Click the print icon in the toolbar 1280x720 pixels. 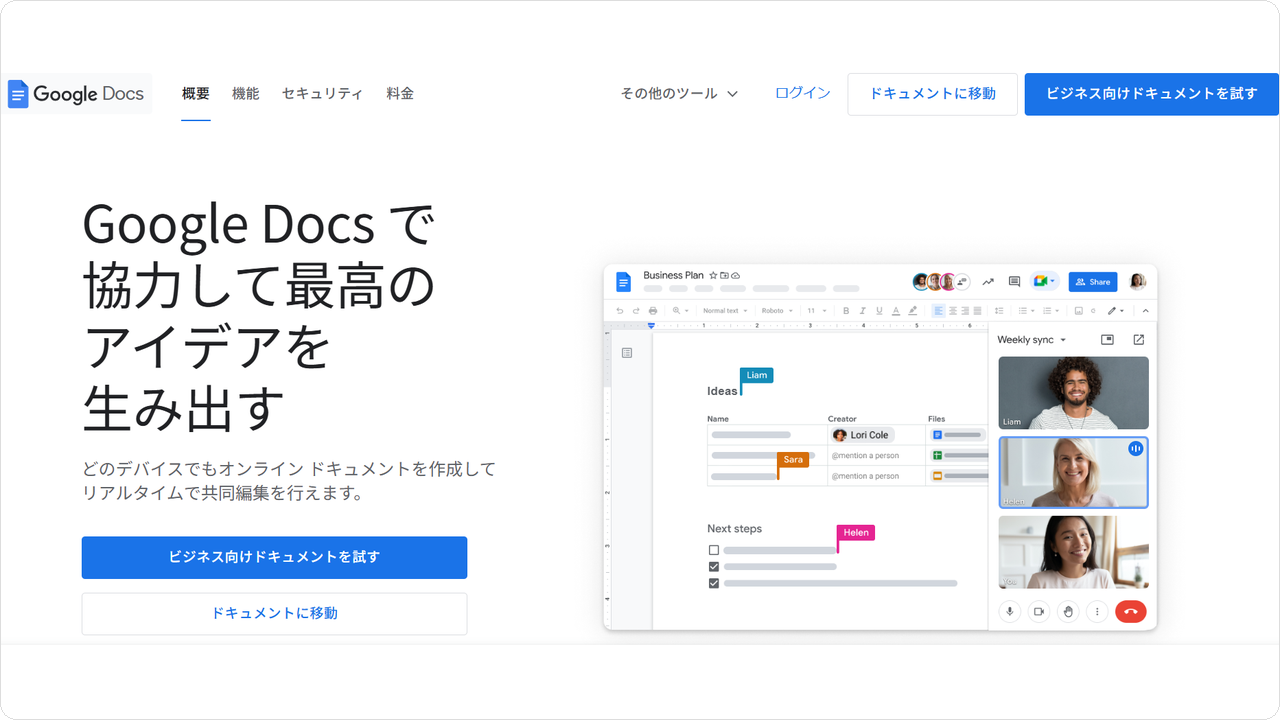(x=653, y=311)
